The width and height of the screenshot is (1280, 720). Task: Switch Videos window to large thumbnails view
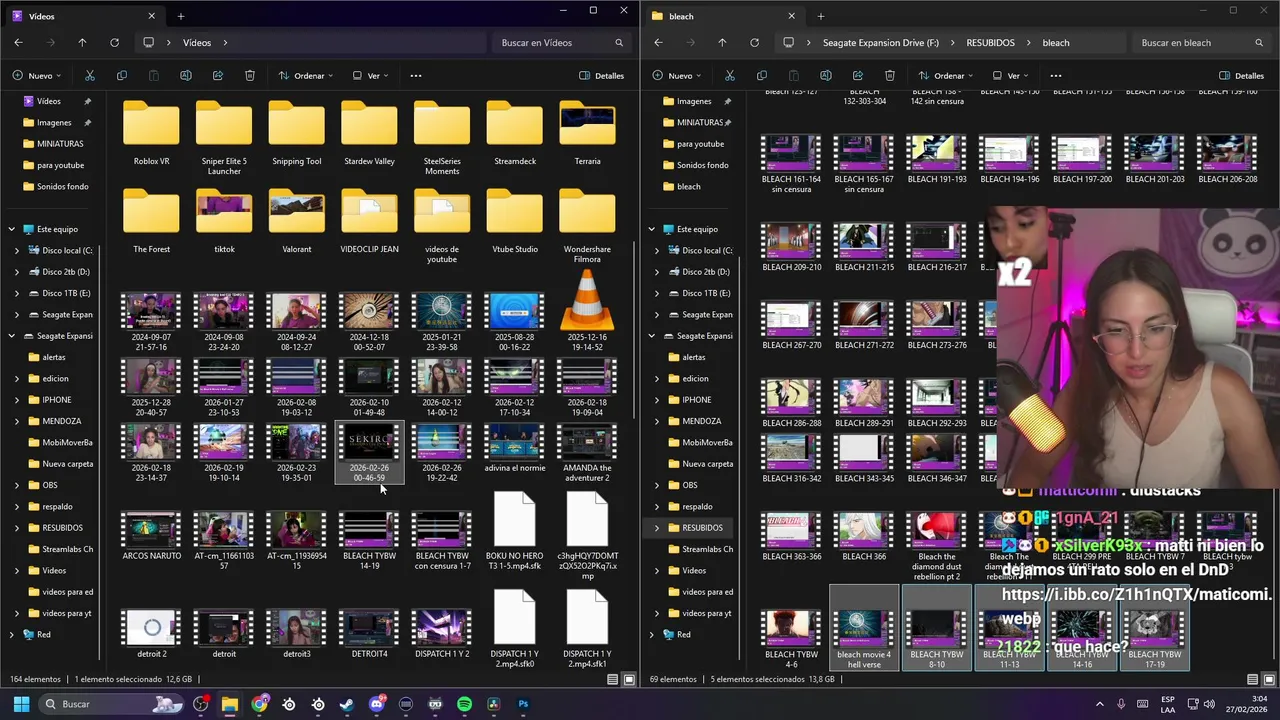[x=629, y=679]
